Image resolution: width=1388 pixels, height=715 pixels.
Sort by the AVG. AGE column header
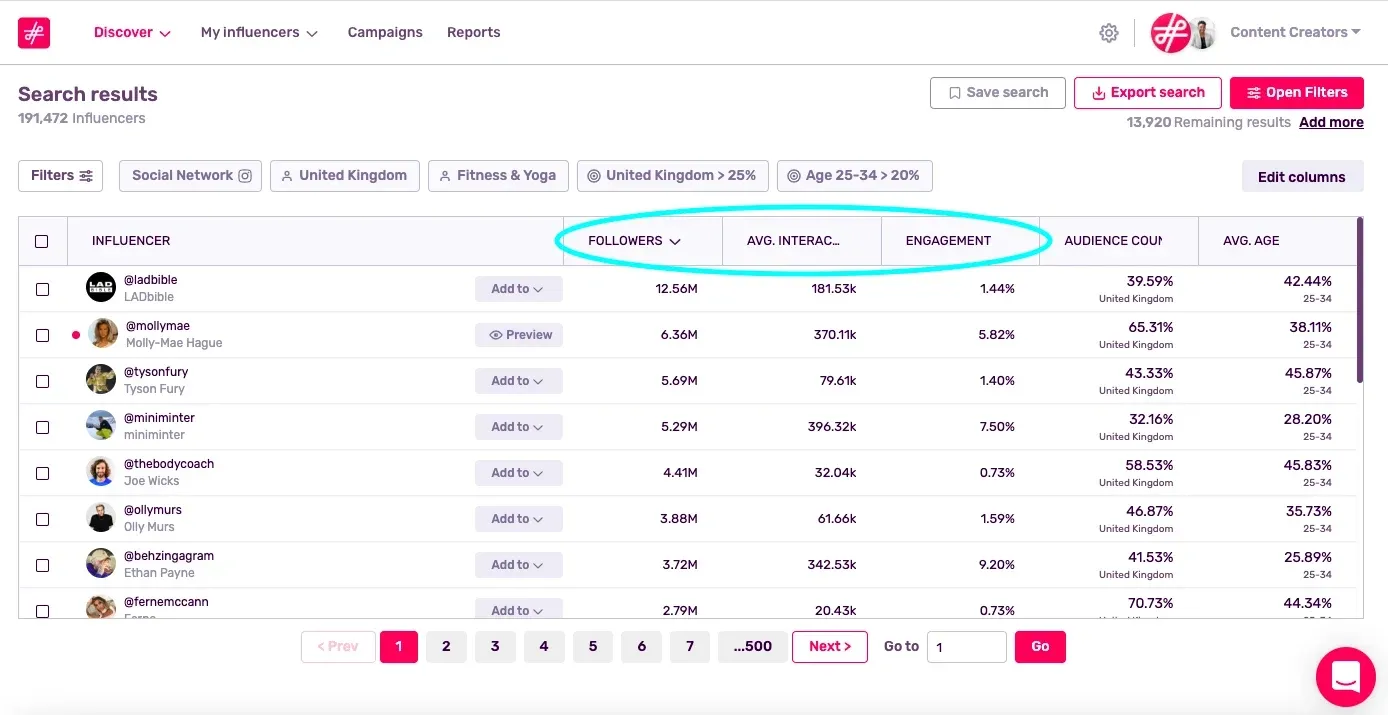pyautogui.click(x=1251, y=241)
